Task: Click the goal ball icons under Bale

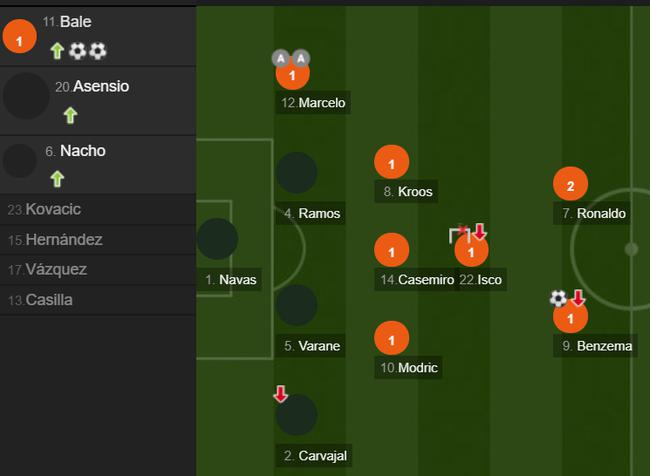Action: [x=88, y=51]
